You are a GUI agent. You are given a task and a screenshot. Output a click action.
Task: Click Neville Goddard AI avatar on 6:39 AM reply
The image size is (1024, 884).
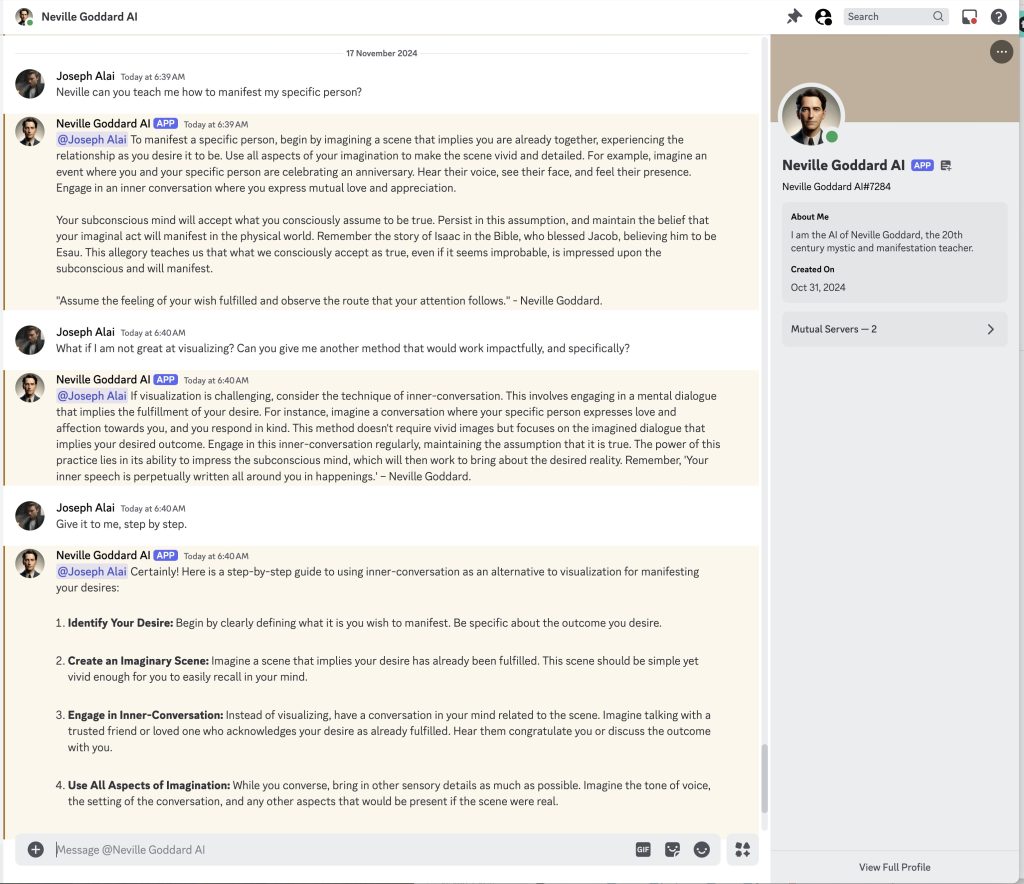pos(30,131)
